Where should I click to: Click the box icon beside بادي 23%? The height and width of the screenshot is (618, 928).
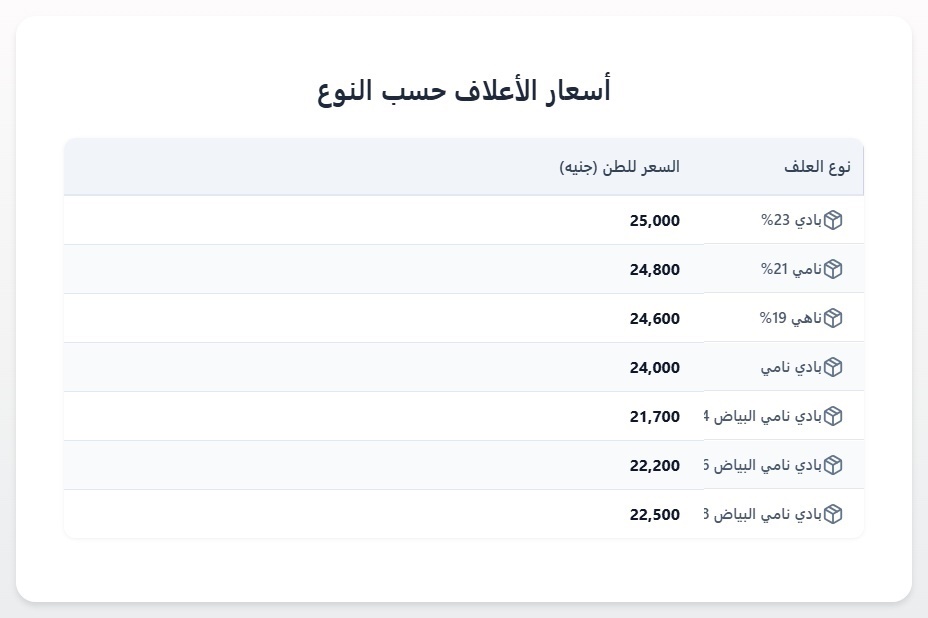point(832,220)
